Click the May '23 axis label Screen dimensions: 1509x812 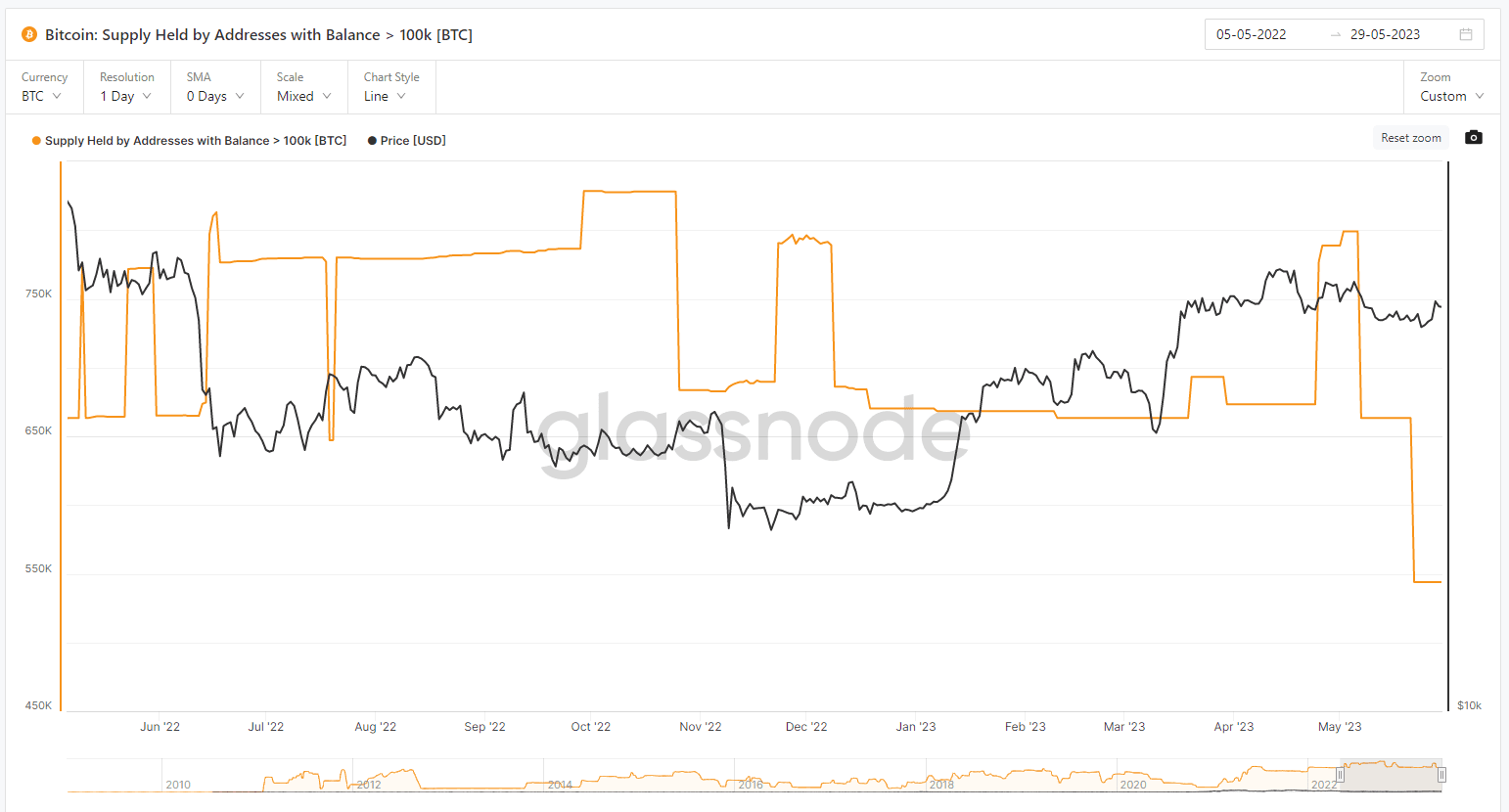click(x=1340, y=727)
